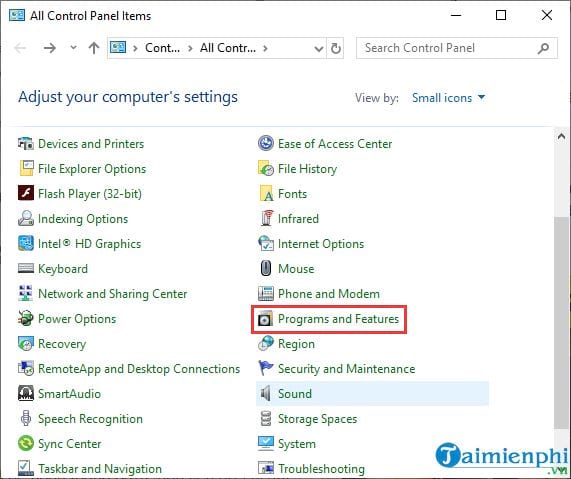The image size is (571, 479).
Task: Click the vertical scrollbar thumb
Action: (x=561, y=323)
